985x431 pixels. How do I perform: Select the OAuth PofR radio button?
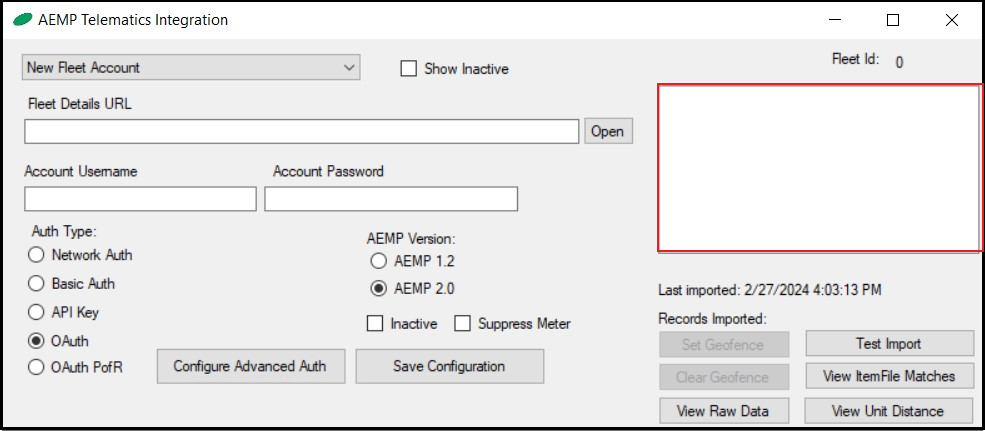click(x=37, y=367)
